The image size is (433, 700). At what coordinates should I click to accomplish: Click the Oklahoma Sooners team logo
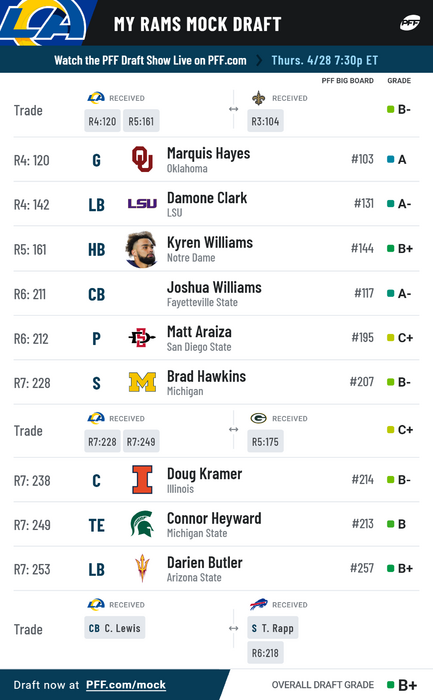142,159
